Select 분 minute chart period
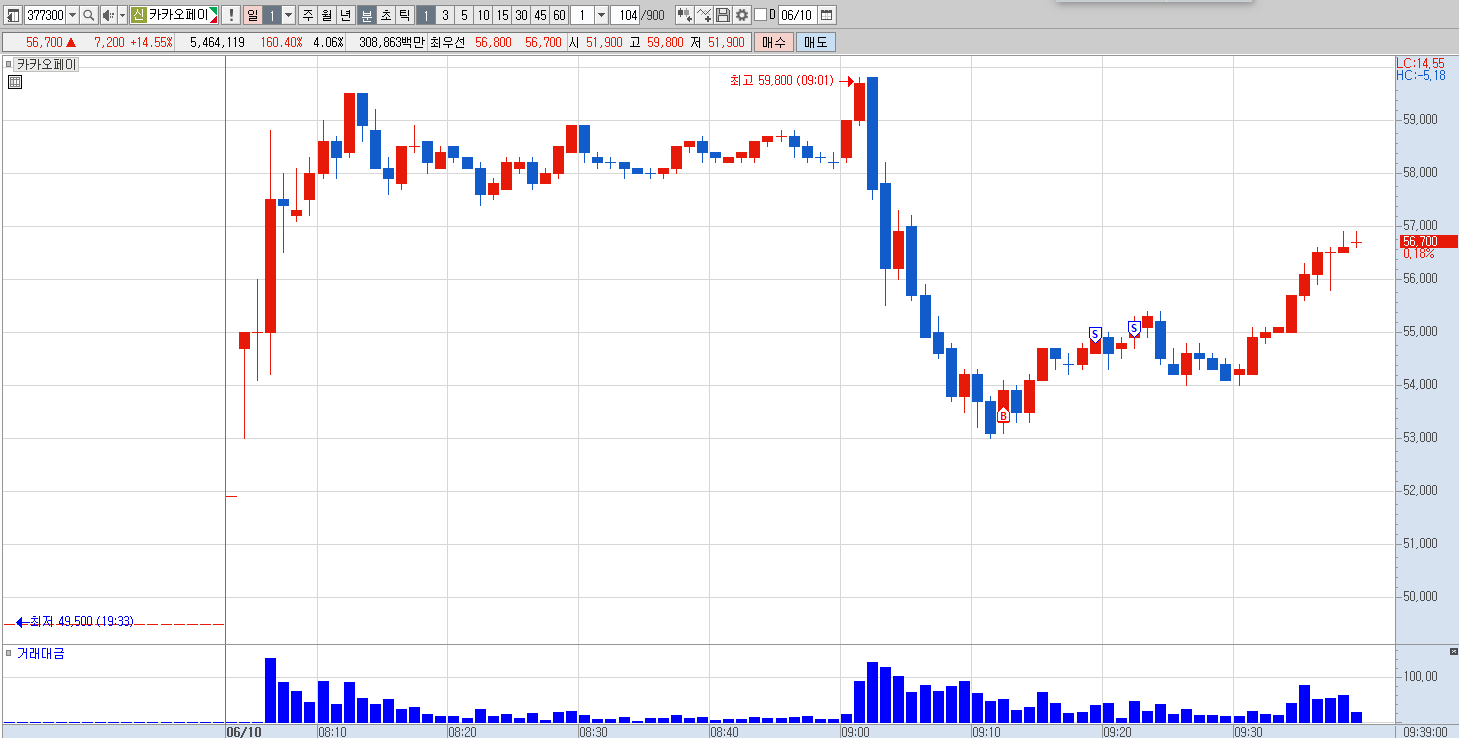Screen dimensions: 1459x738 point(366,15)
